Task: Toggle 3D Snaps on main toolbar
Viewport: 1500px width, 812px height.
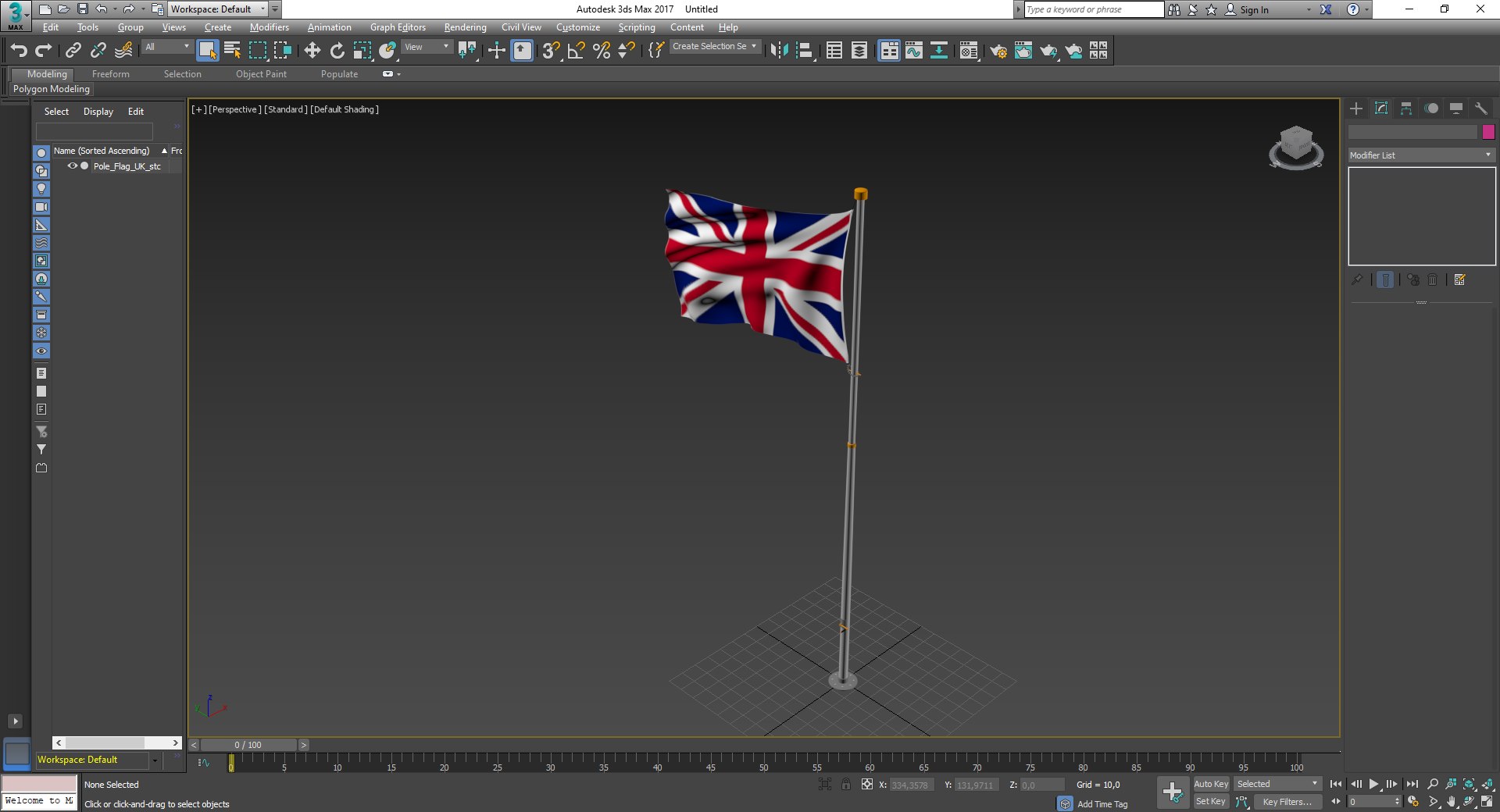Action: pyautogui.click(x=552, y=51)
